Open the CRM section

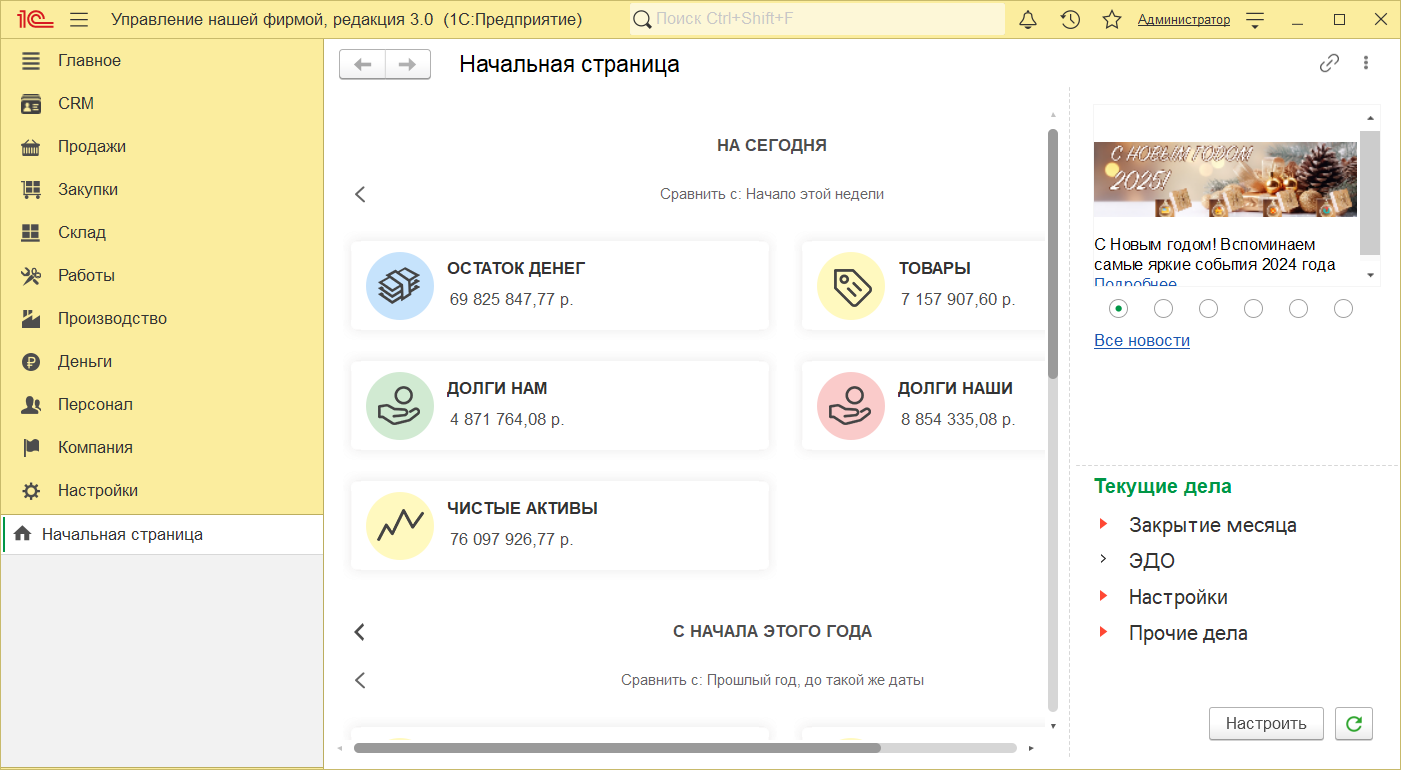[x=162, y=103]
